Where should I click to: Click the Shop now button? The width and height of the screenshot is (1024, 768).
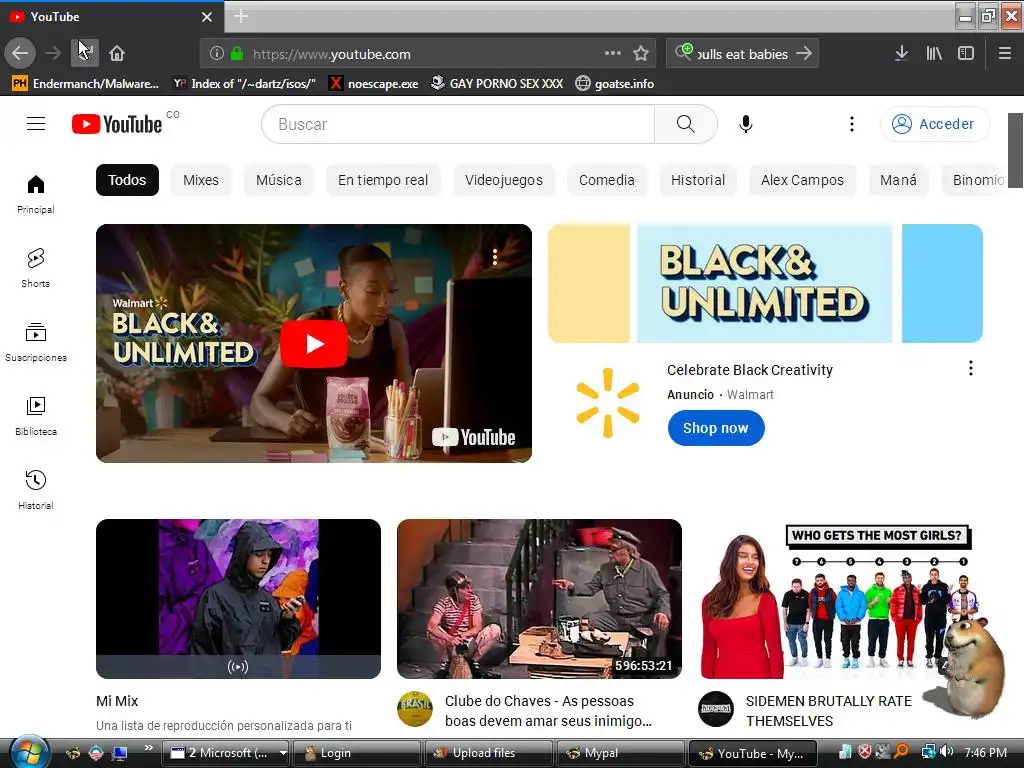point(716,428)
